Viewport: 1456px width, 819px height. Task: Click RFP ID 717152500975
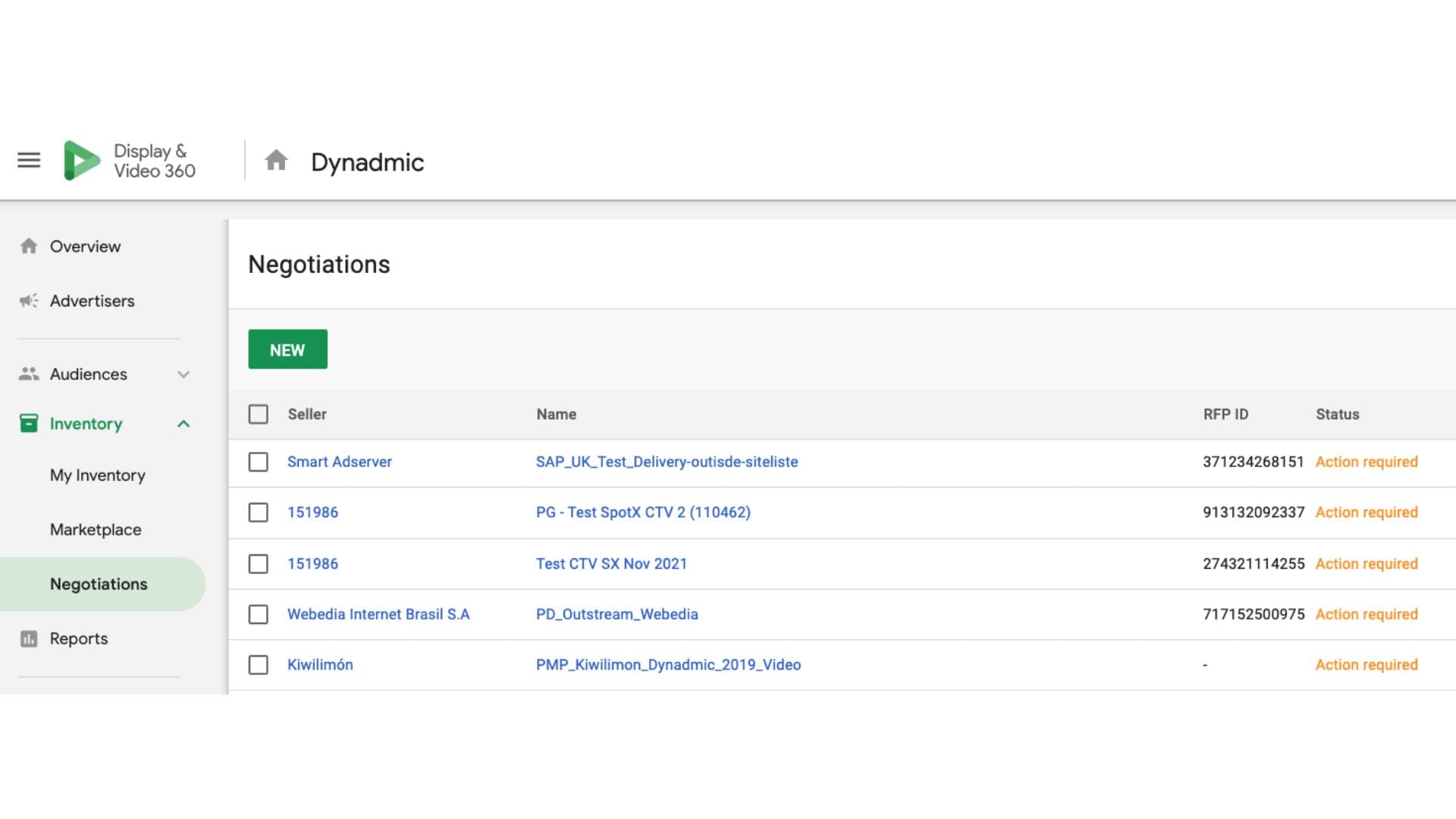1254,614
